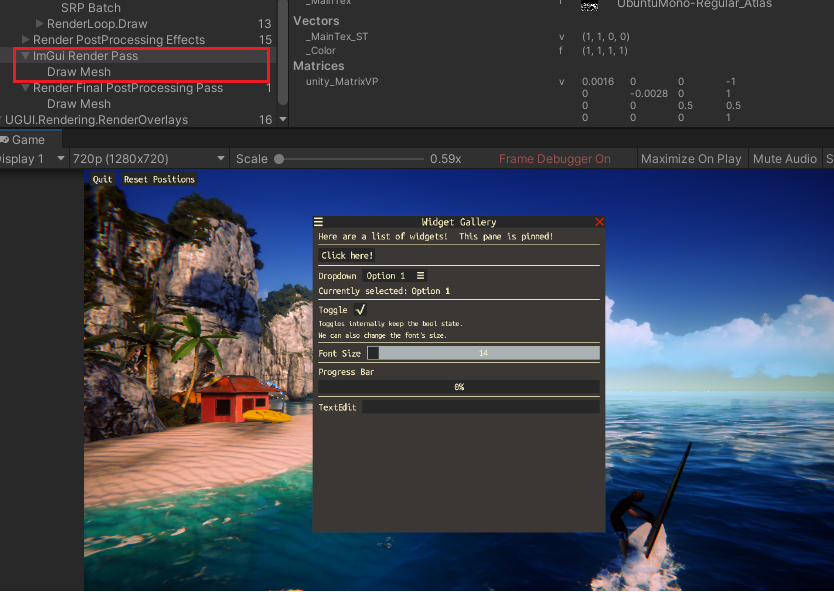834x592 pixels.
Task: Focus the TextEdit input field
Action: coord(481,407)
